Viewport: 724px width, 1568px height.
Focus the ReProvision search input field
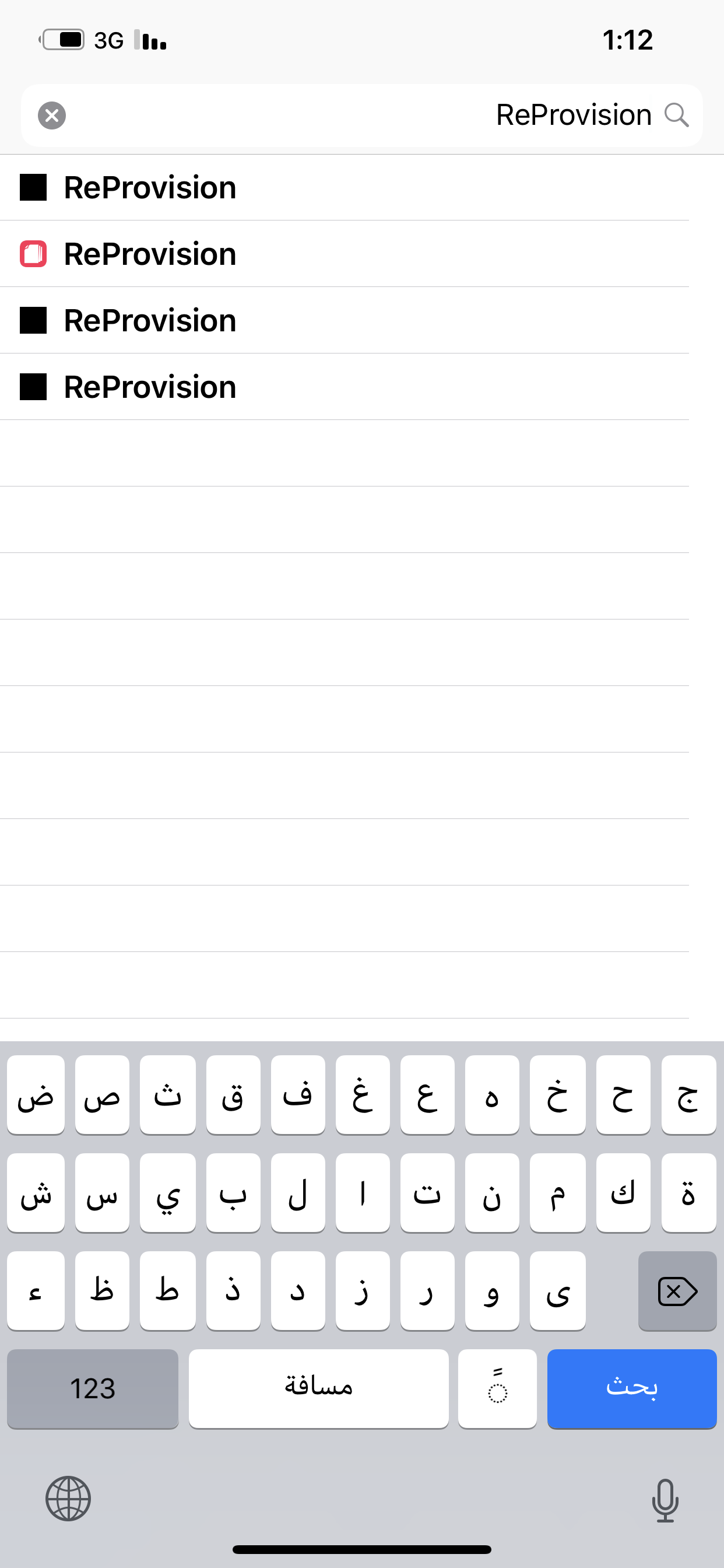point(362,115)
